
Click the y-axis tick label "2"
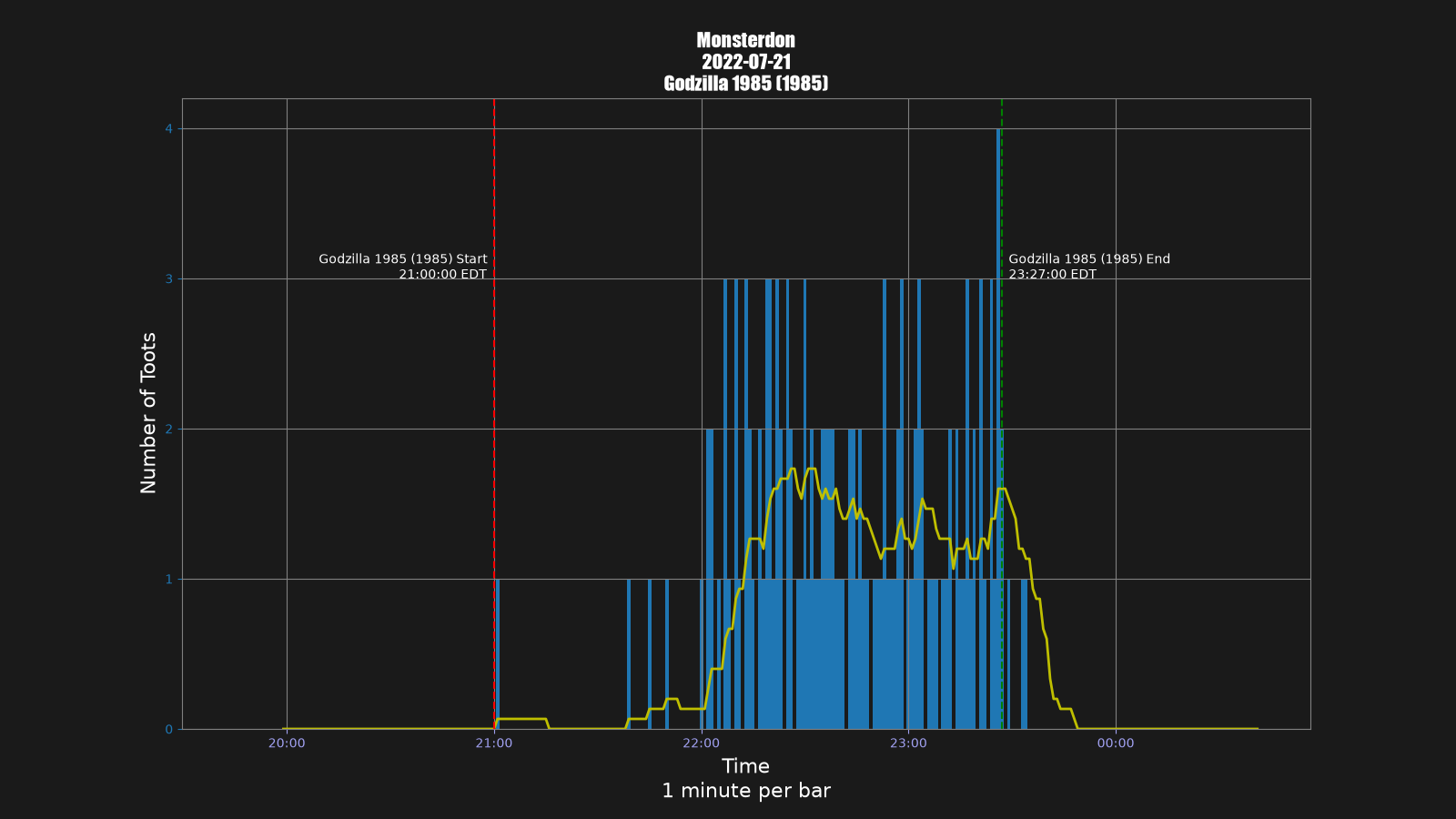(168, 430)
